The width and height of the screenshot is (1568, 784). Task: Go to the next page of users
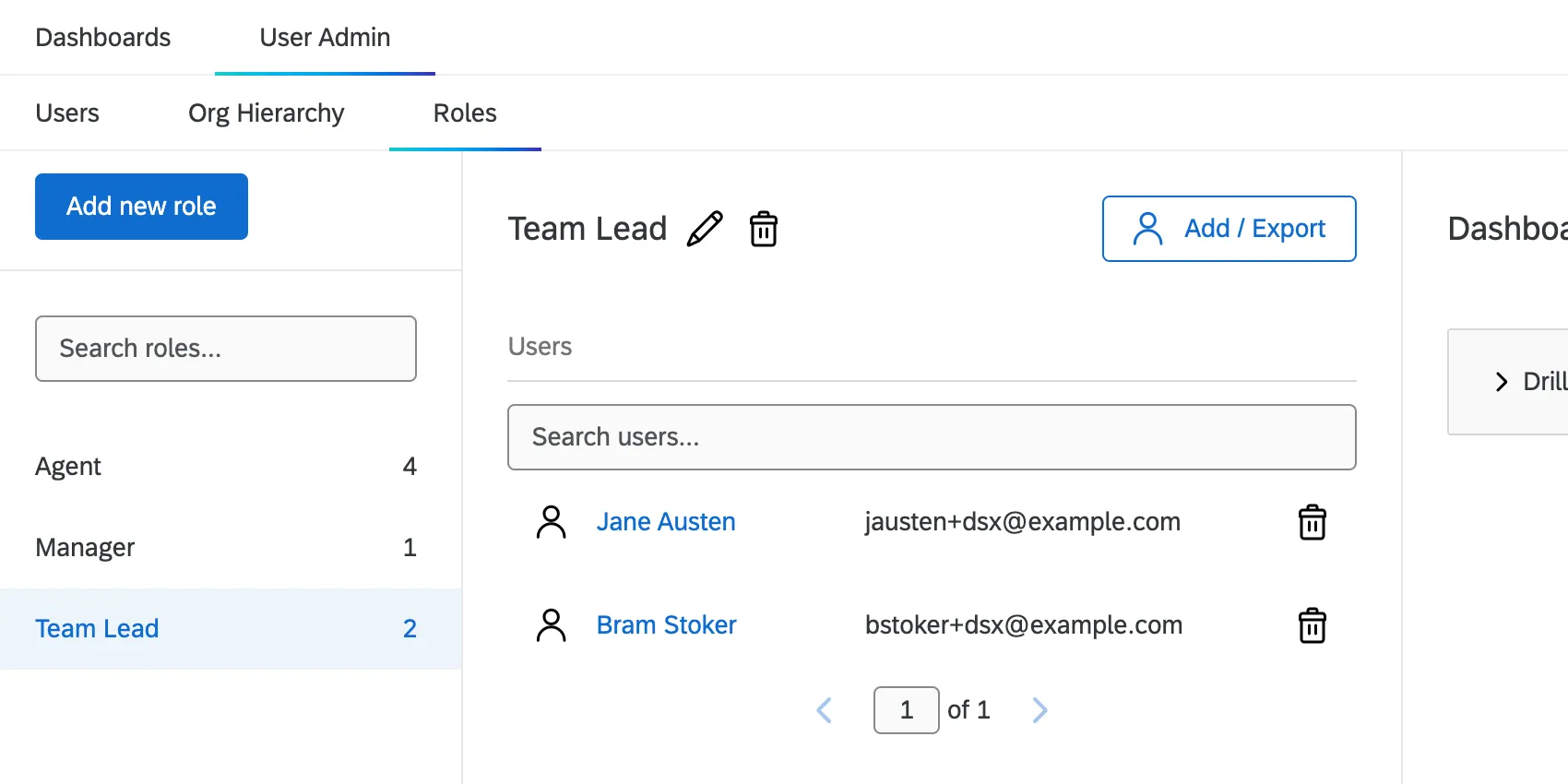(x=1039, y=710)
